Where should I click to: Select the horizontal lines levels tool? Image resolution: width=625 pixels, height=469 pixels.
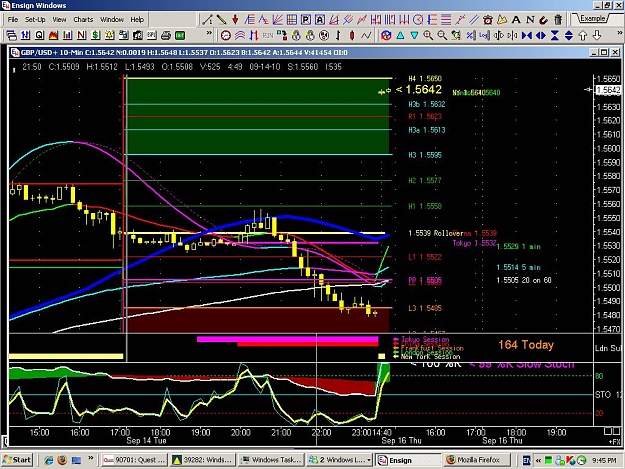(x=446, y=20)
